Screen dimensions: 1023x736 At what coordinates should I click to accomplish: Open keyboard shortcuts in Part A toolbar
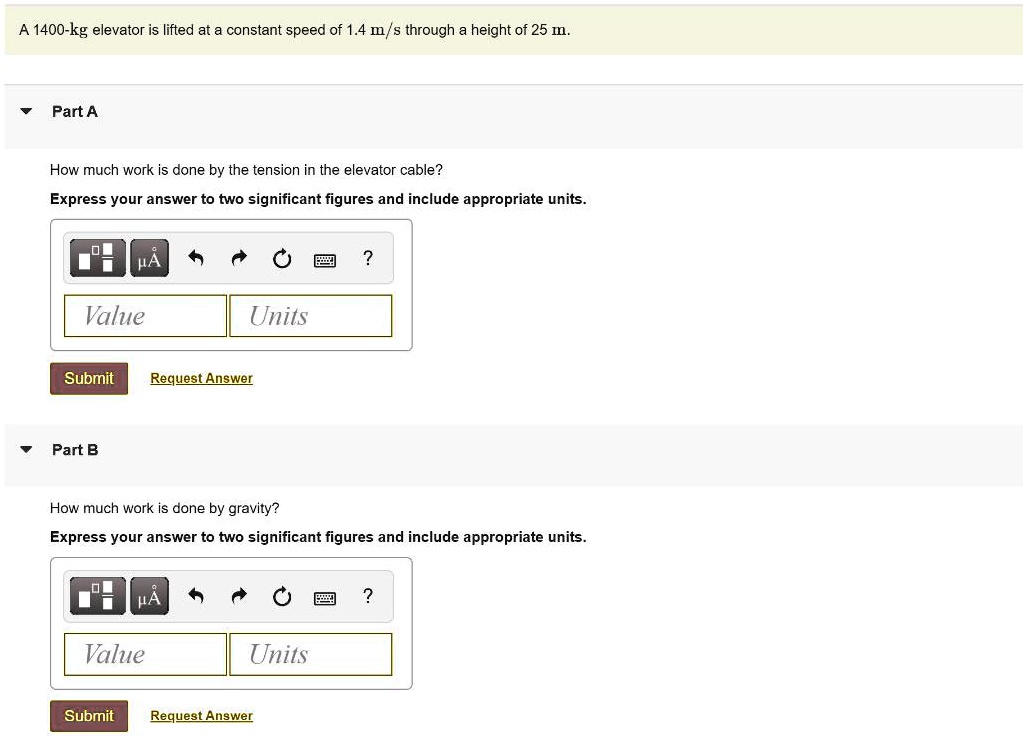pyautogui.click(x=325, y=260)
